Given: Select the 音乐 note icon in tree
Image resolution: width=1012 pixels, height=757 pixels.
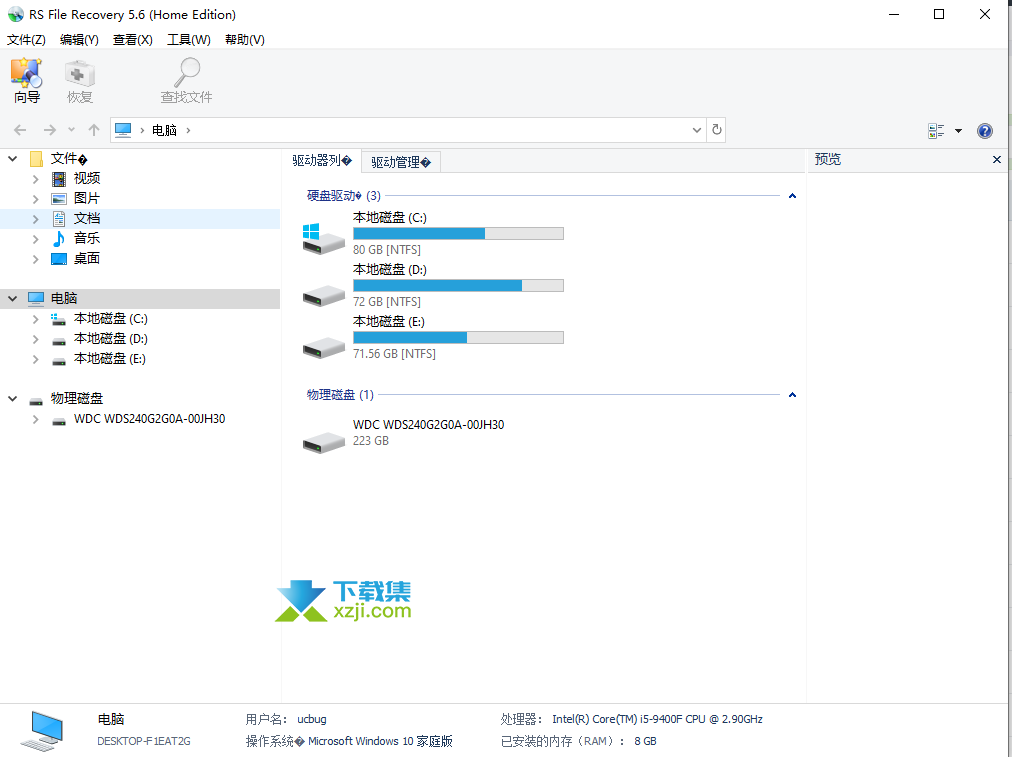Looking at the screenshot, I should tap(59, 239).
